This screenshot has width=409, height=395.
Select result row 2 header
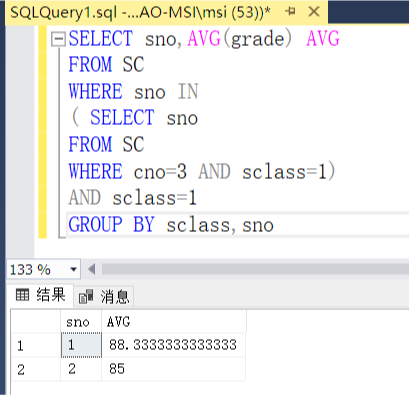click(36, 369)
